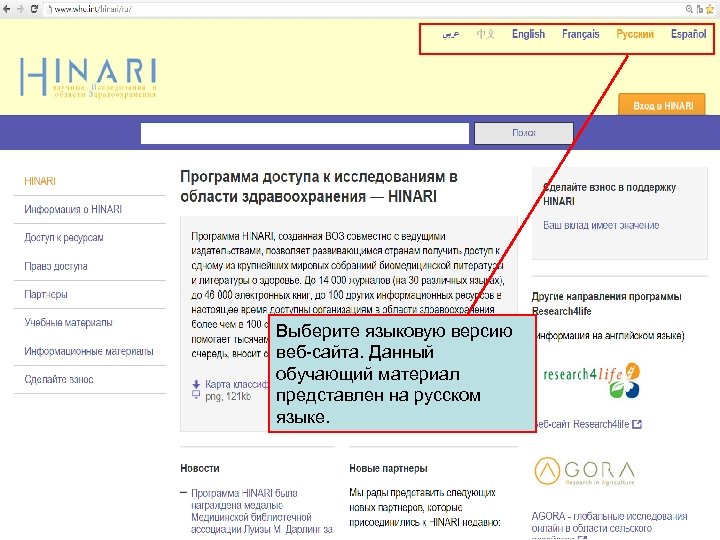Switch site language to Chinese
Image resolution: width=720 pixels, height=540 pixels.
(x=485, y=34)
